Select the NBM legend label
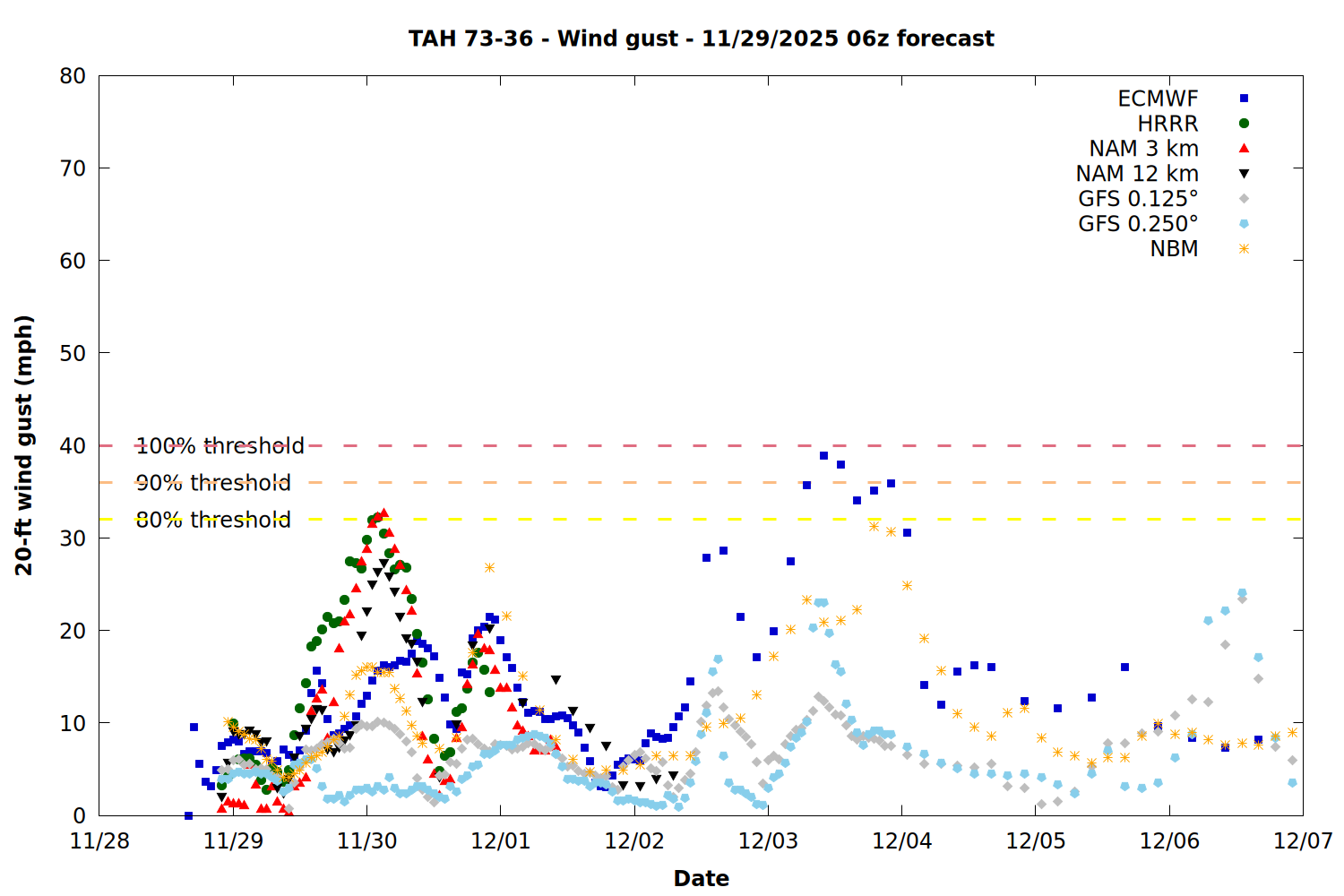This screenshot has width=1344, height=896. point(1174,249)
